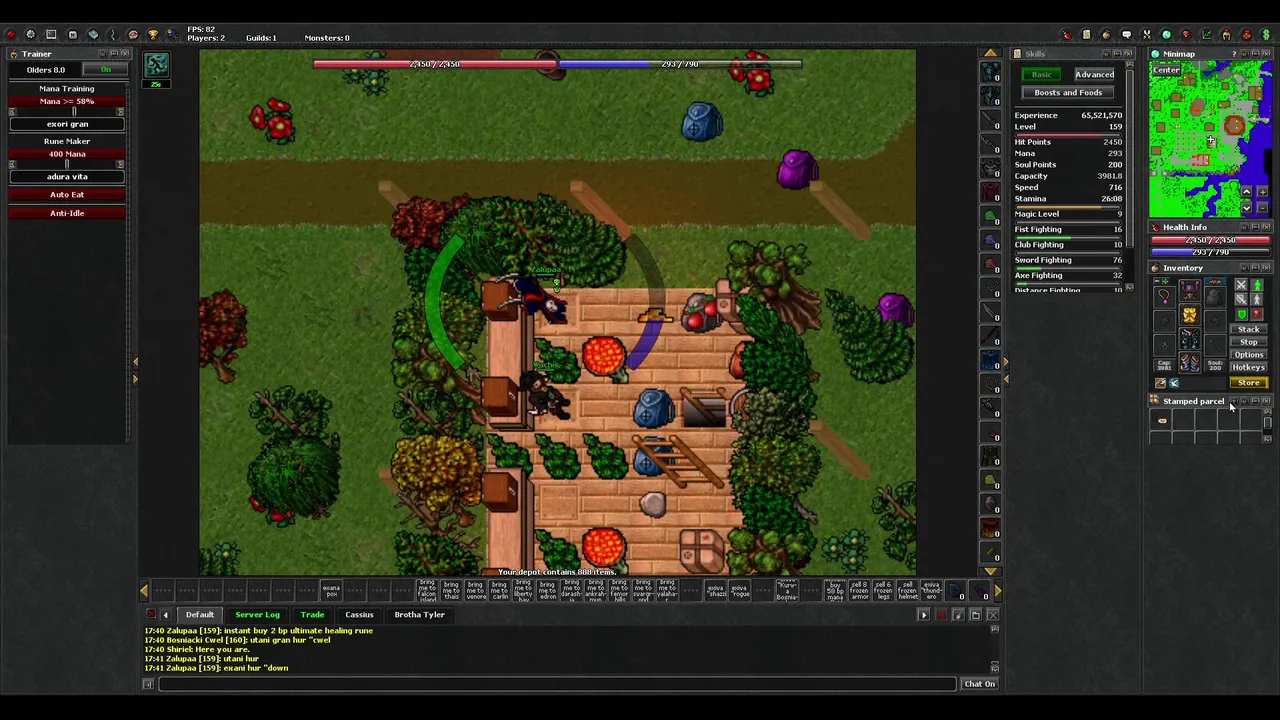This screenshot has width=1280, height=720.
Task: Open the crossed swords battle icon
Action: coord(1147,35)
